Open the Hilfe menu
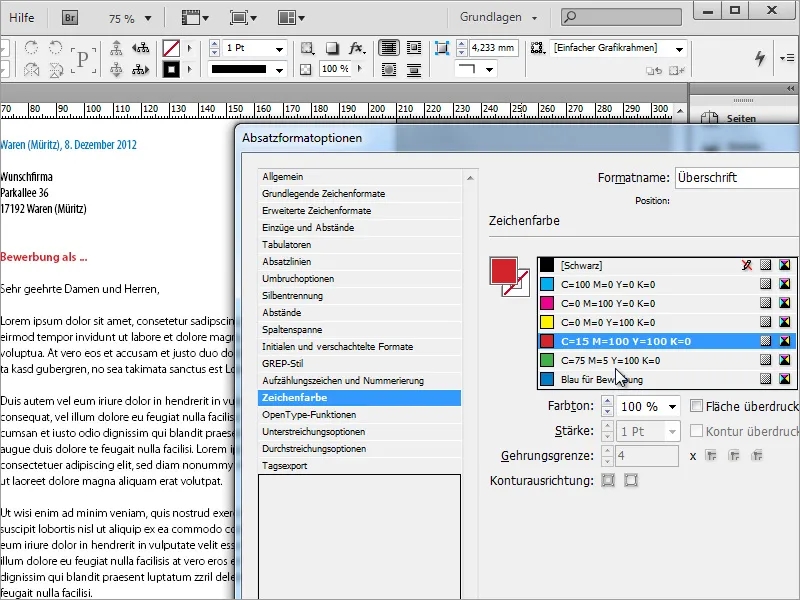Image resolution: width=800 pixels, height=600 pixels. [x=21, y=17]
